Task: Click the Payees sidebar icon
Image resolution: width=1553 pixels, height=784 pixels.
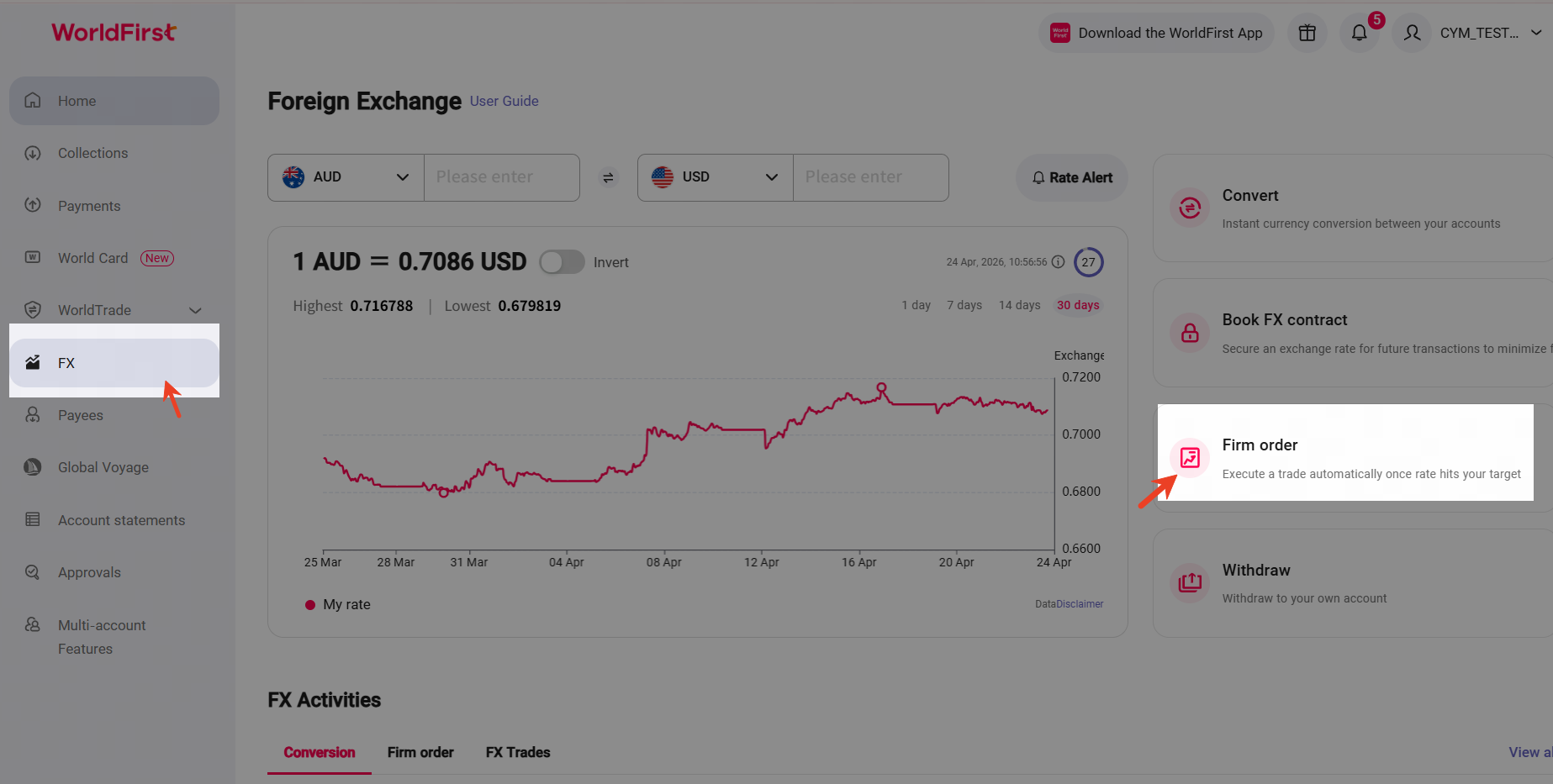Action: tap(33, 414)
